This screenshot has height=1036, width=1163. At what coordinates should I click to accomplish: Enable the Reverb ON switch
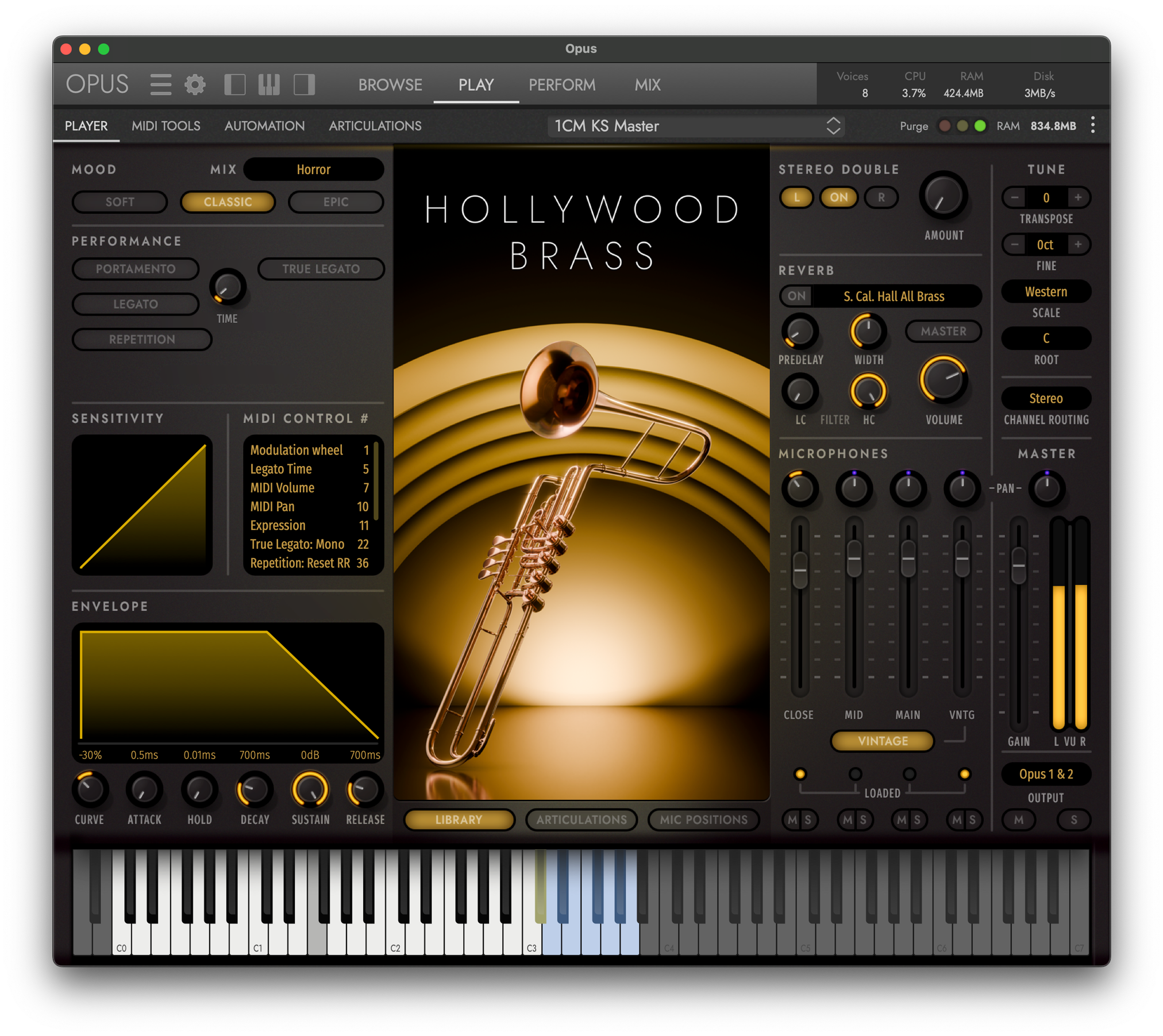pyautogui.click(x=796, y=296)
